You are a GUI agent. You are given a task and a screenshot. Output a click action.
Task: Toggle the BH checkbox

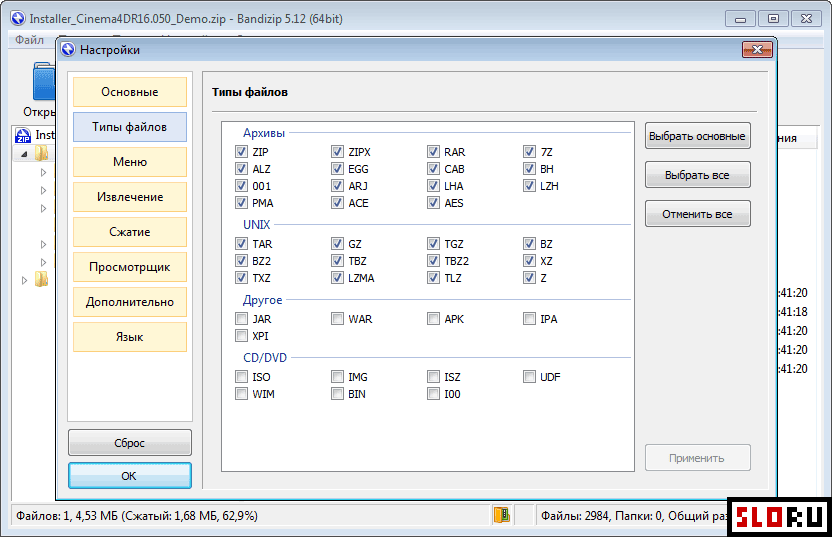coord(530,169)
